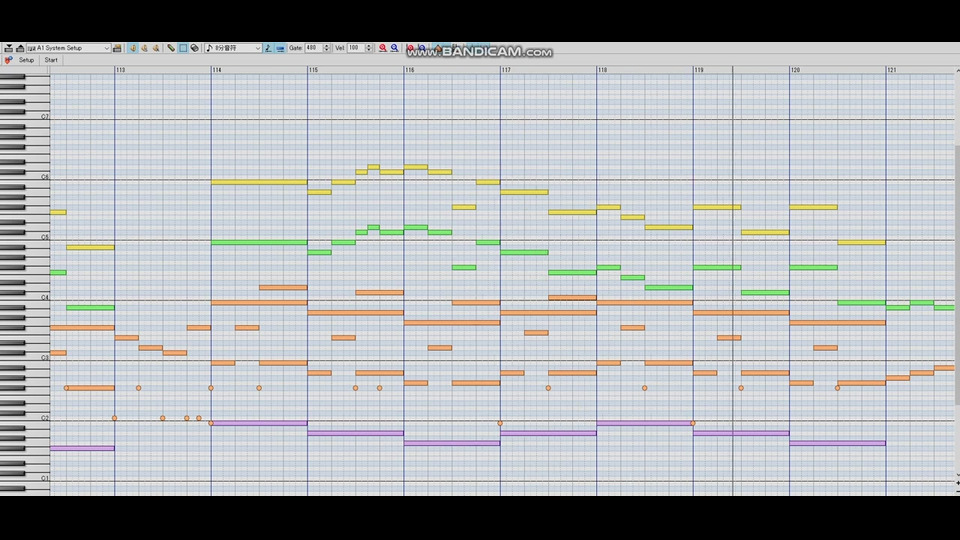Viewport: 960px width, 540px height.
Task: Click the C6 piano key label
Action: click(x=45, y=177)
